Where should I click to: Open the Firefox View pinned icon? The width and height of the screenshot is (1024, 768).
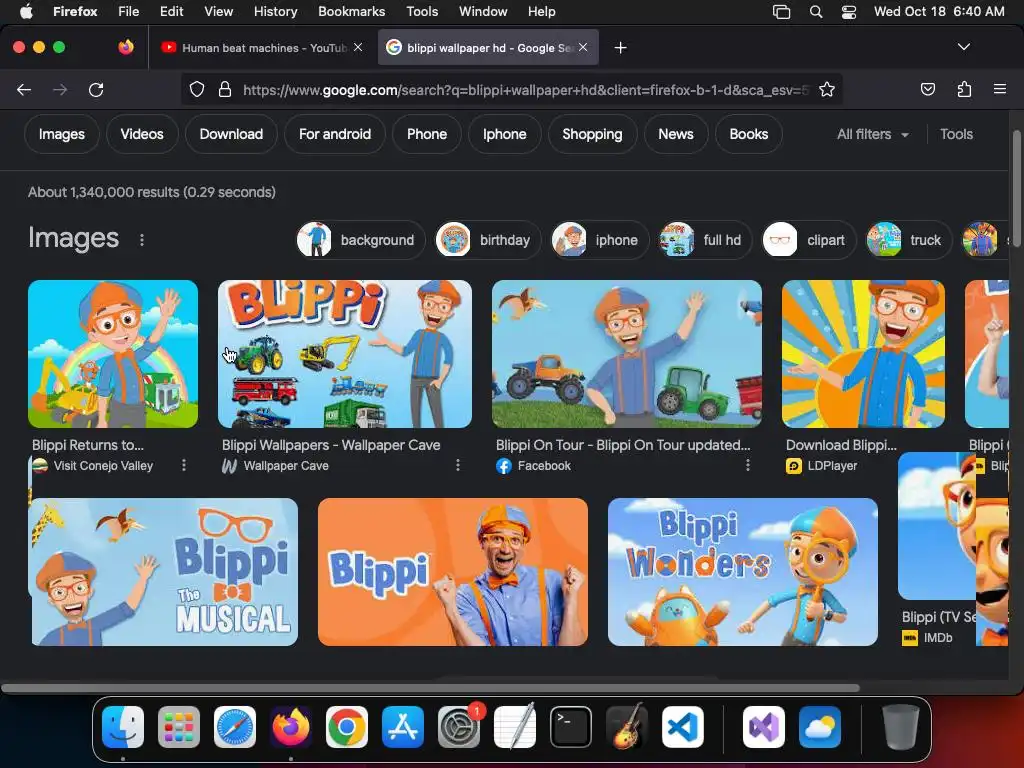(x=126, y=47)
